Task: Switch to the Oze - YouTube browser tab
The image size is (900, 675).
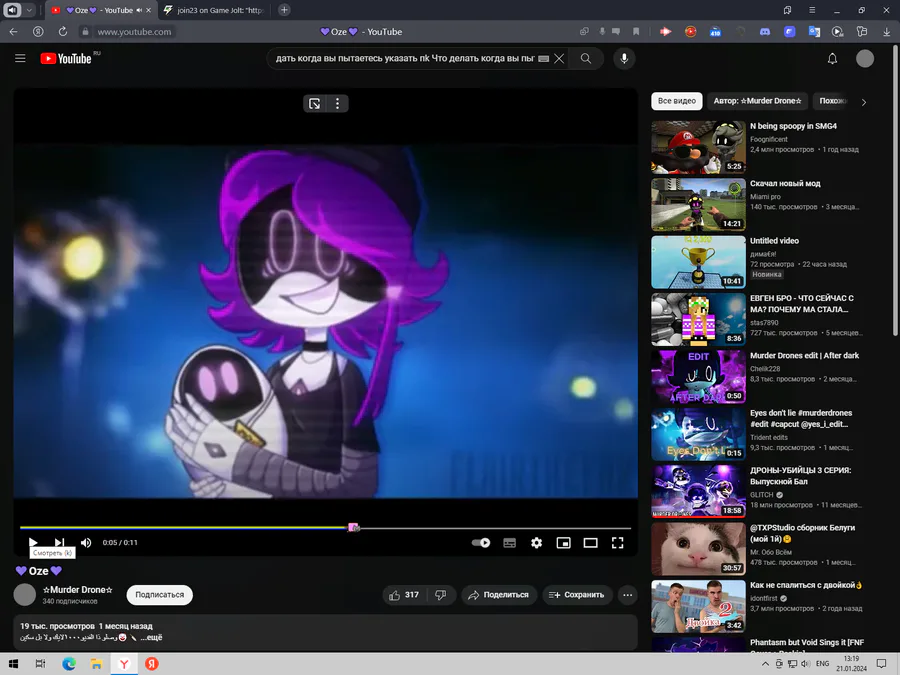Action: [100, 10]
